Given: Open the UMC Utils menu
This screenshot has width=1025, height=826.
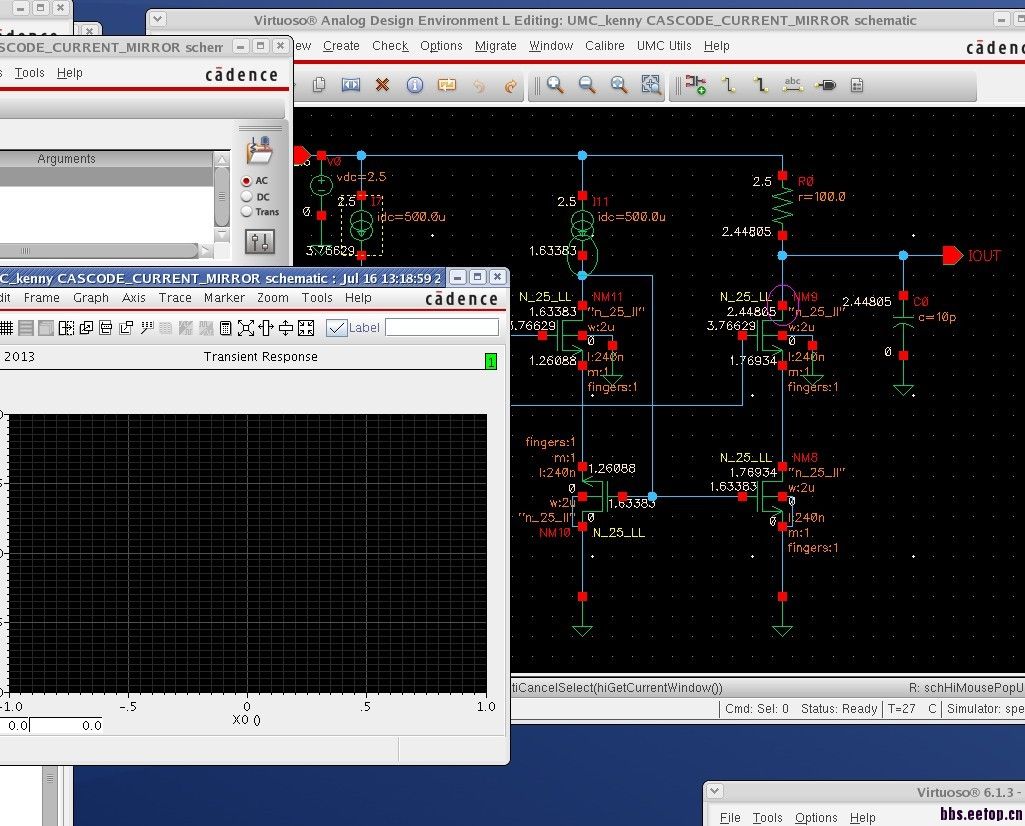Looking at the screenshot, I should (664, 46).
